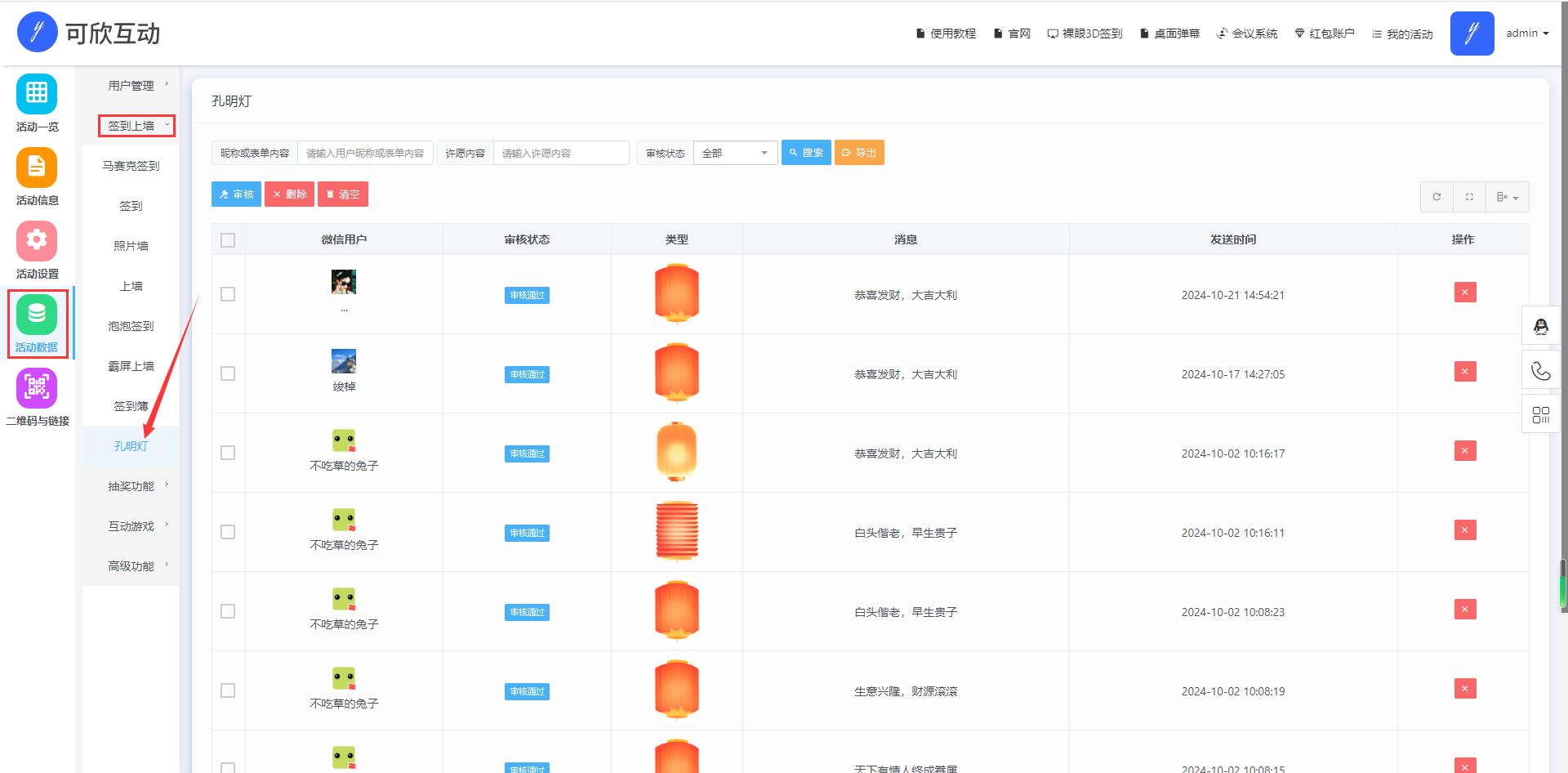Check the row dated 2024-10-21 14:54:21
This screenshot has height=773, width=1568.
228,294
